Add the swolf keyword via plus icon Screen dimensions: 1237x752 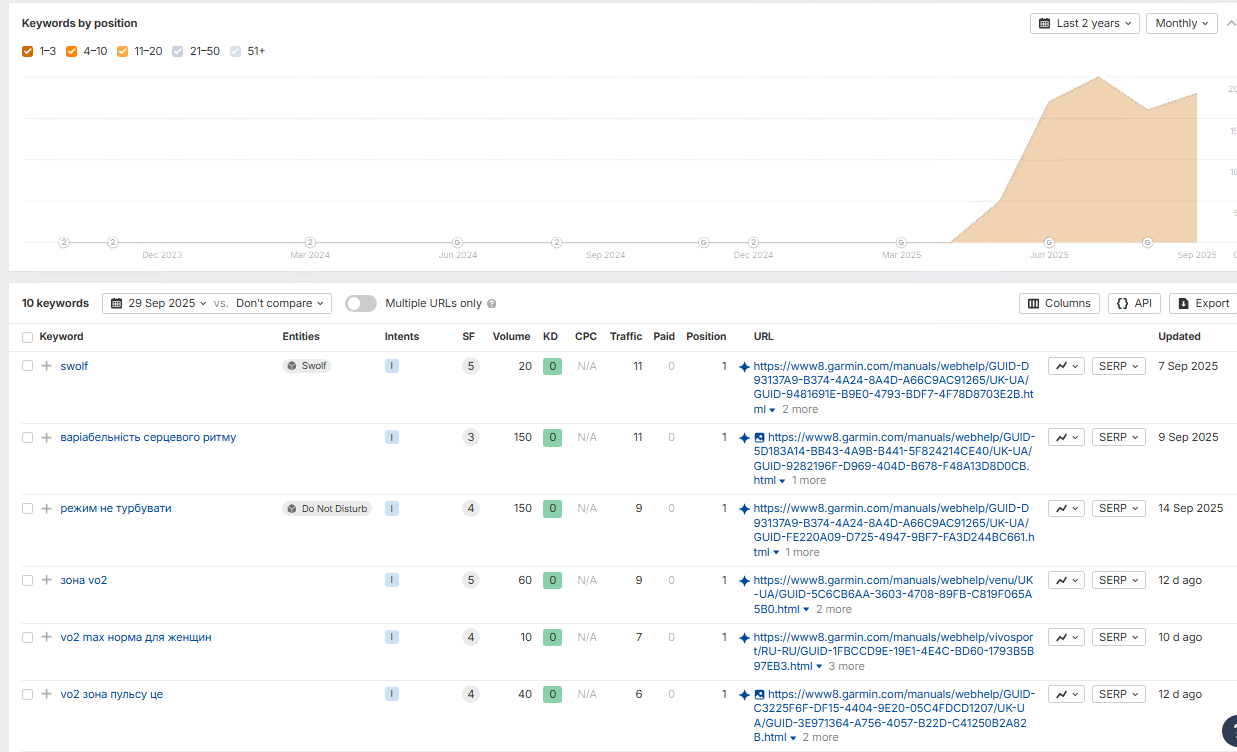pyautogui.click(x=46, y=366)
